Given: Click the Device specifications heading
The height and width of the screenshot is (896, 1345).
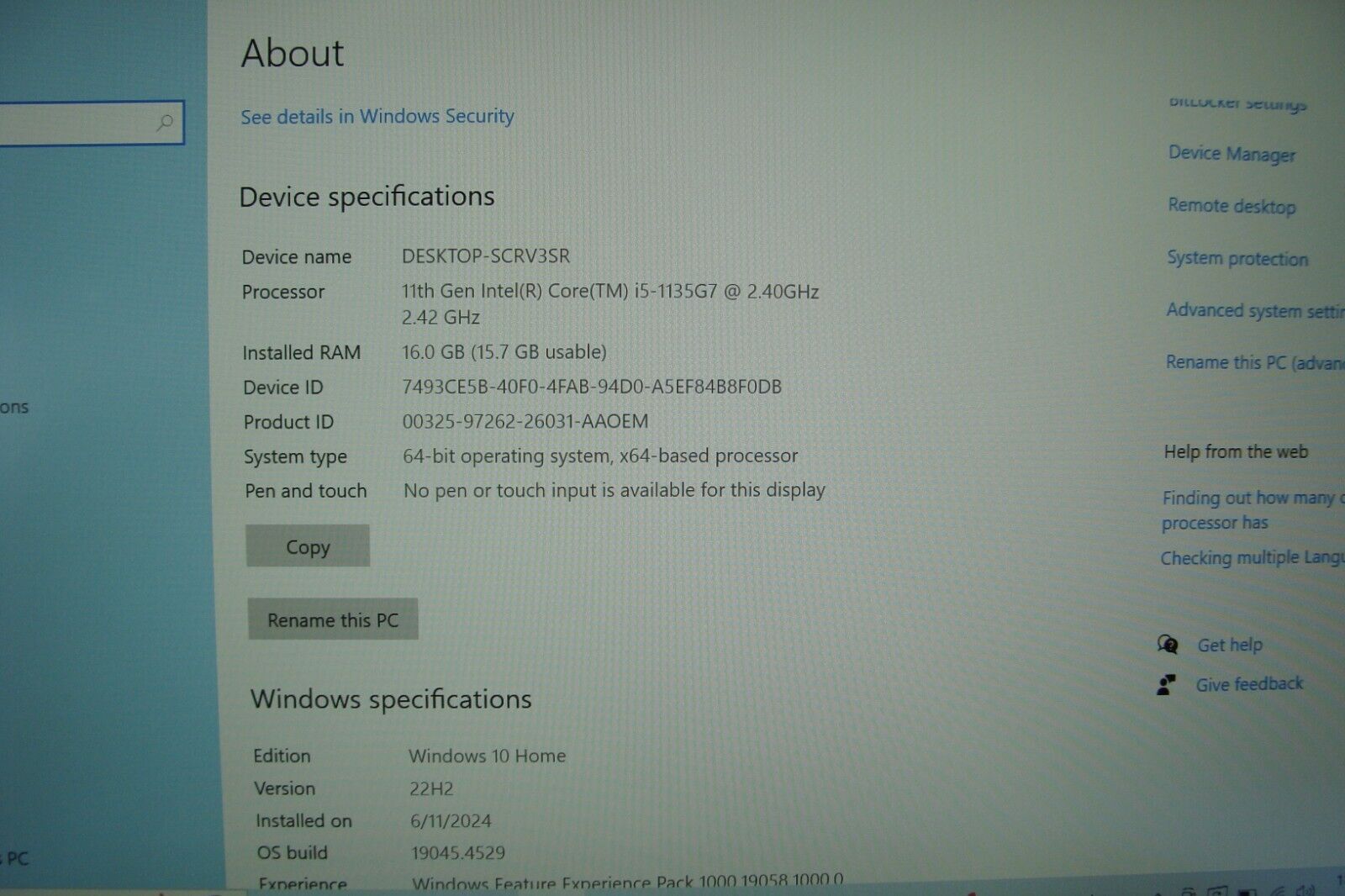Looking at the screenshot, I should [x=367, y=197].
